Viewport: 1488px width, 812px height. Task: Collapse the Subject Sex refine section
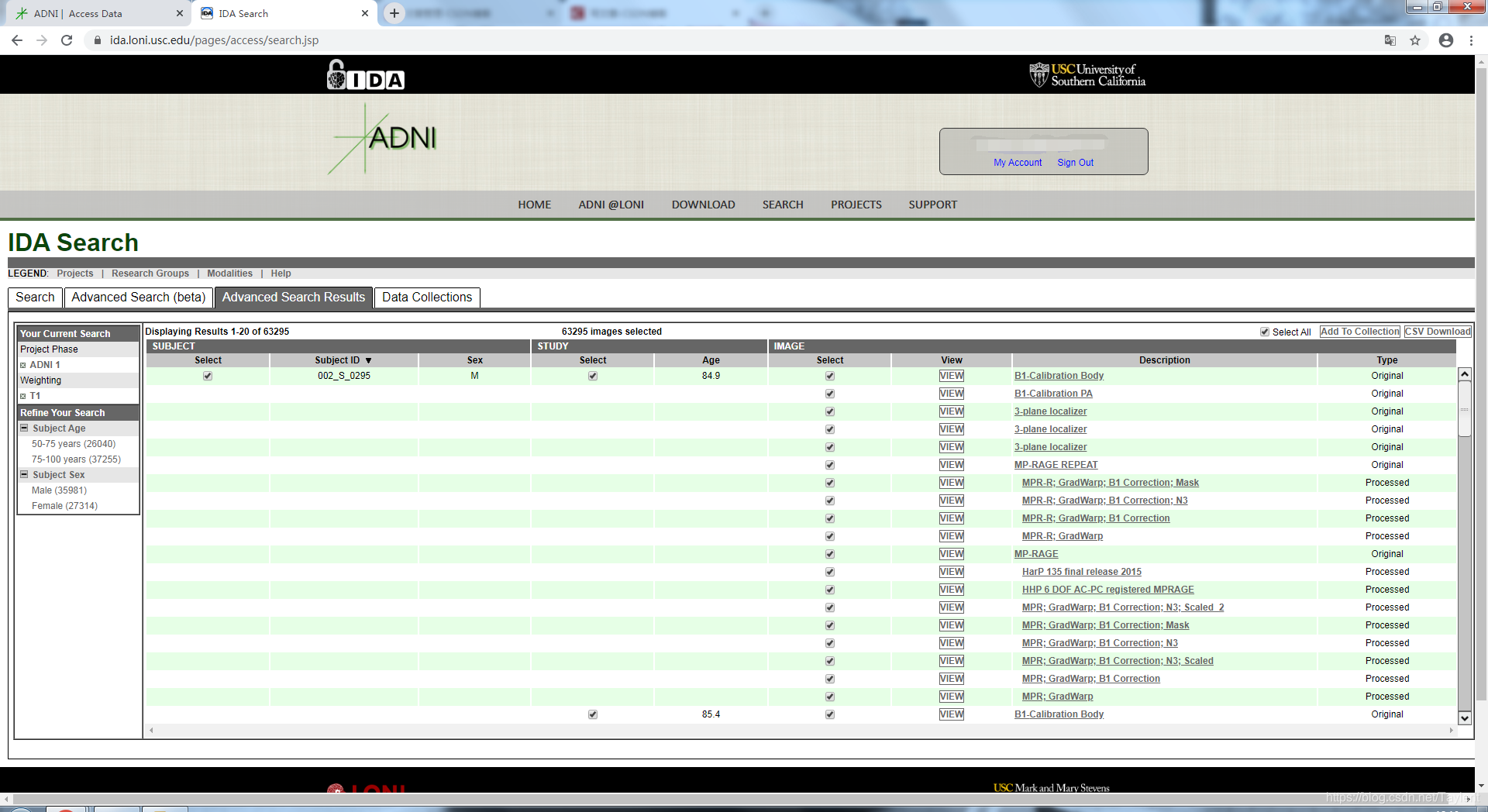pos(25,475)
